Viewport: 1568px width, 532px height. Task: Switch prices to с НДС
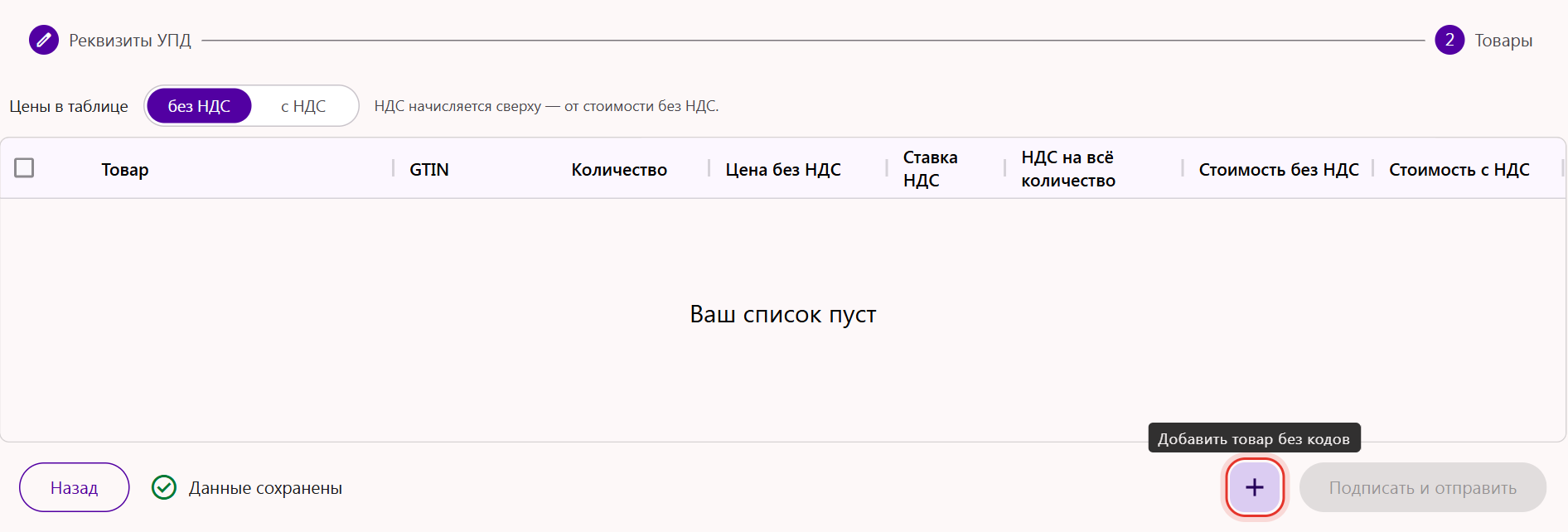coord(303,106)
